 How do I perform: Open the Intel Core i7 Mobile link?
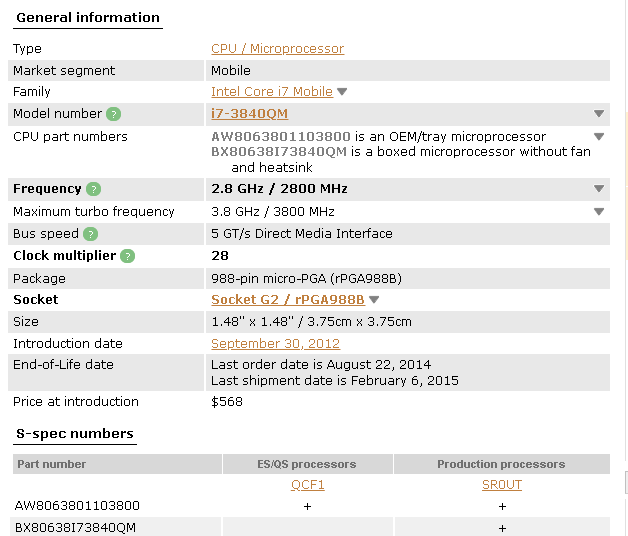click(x=272, y=92)
